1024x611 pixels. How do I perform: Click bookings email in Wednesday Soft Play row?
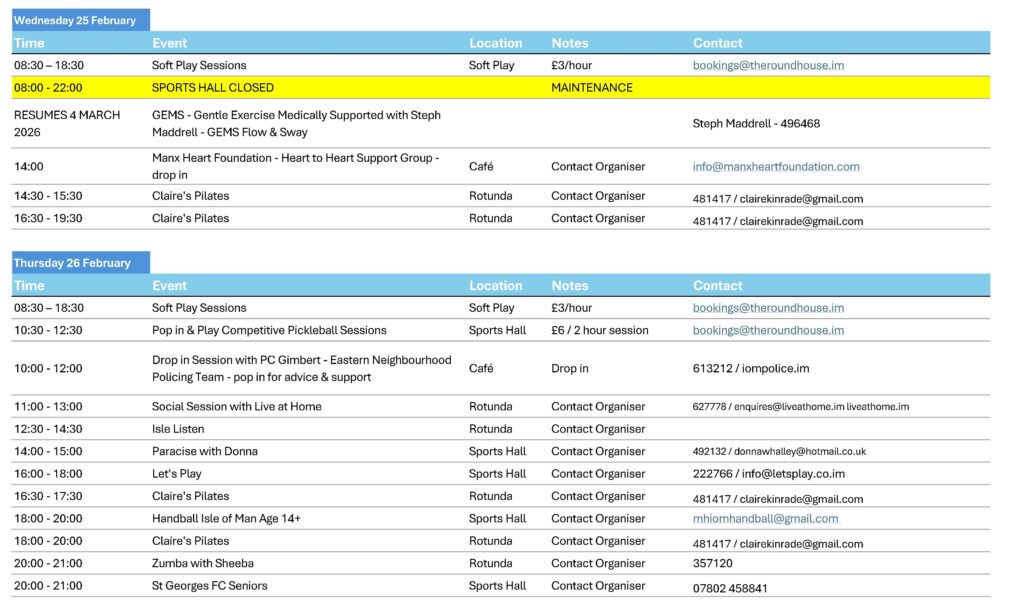(x=768, y=65)
